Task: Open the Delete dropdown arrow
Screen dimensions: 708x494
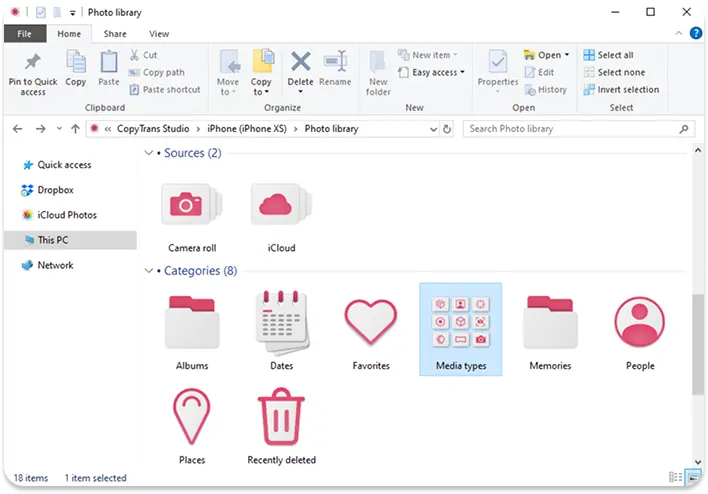Action: coord(300,91)
